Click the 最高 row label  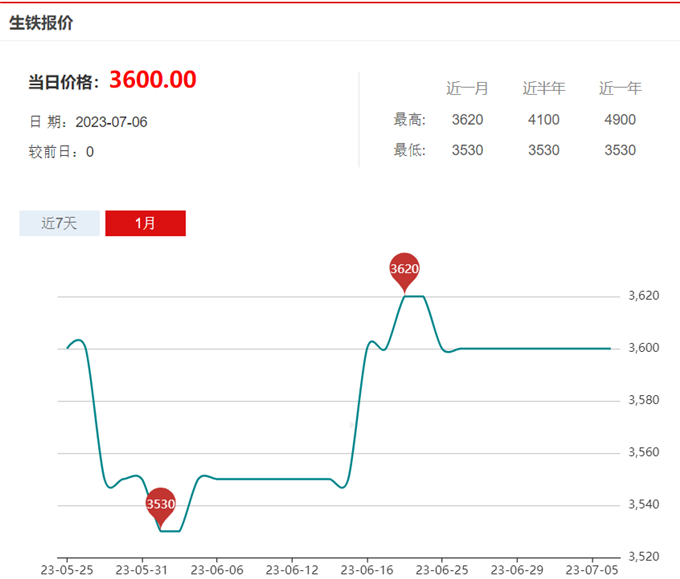(410, 120)
